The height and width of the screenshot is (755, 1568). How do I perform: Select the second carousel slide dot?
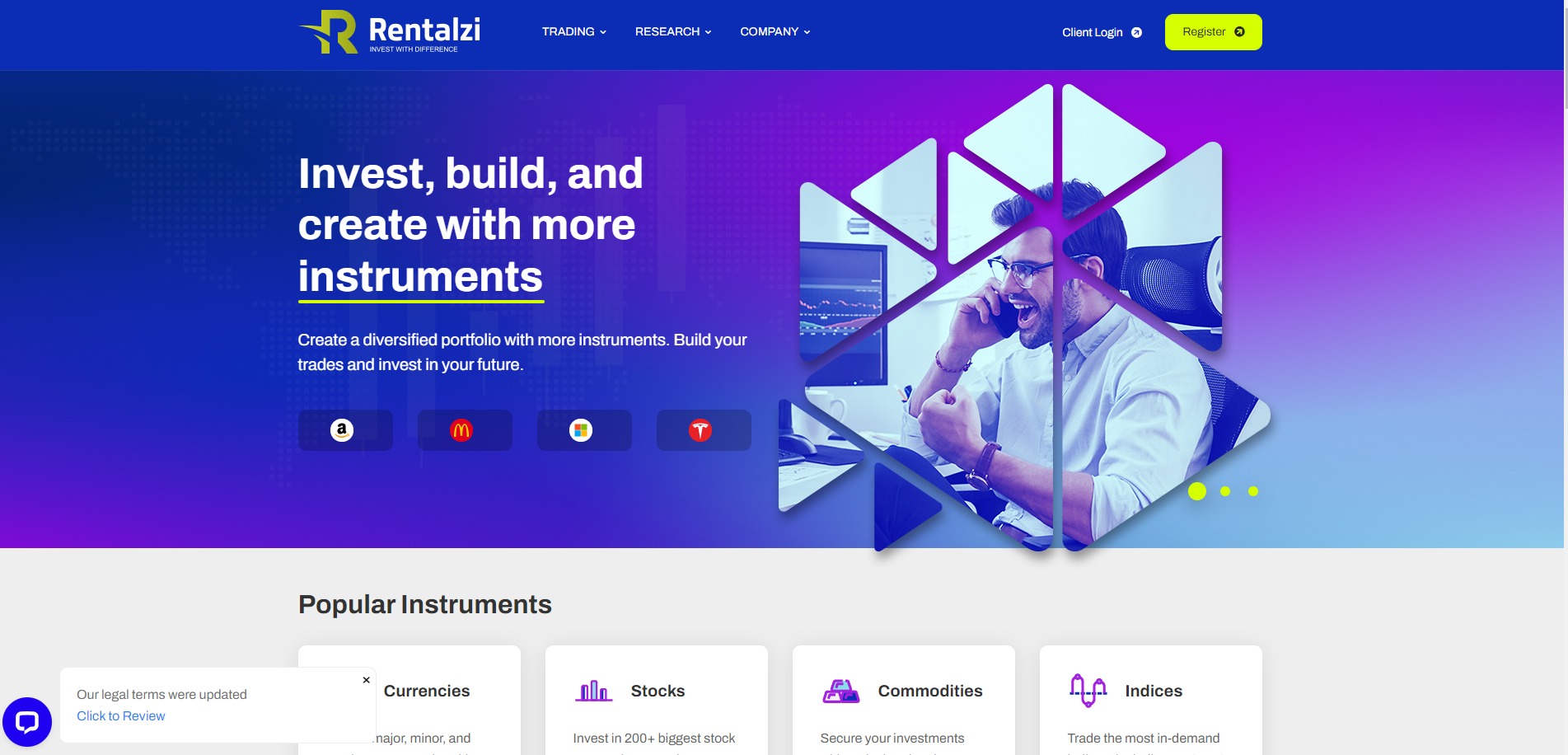(x=1225, y=491)
